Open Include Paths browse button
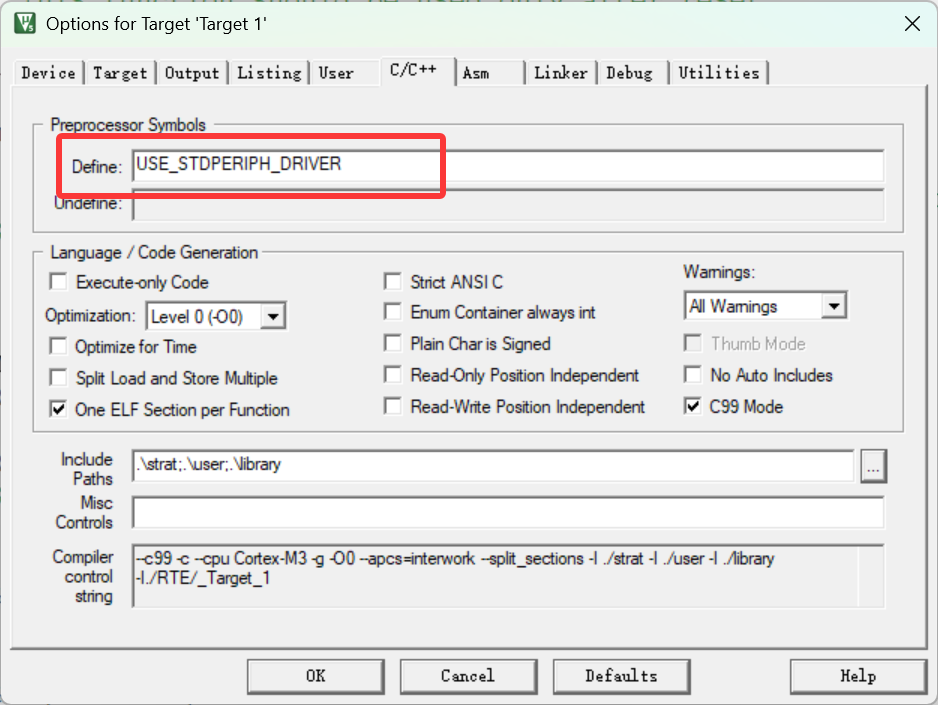Viewport: 938px width, 705px height. click(873, 466)
